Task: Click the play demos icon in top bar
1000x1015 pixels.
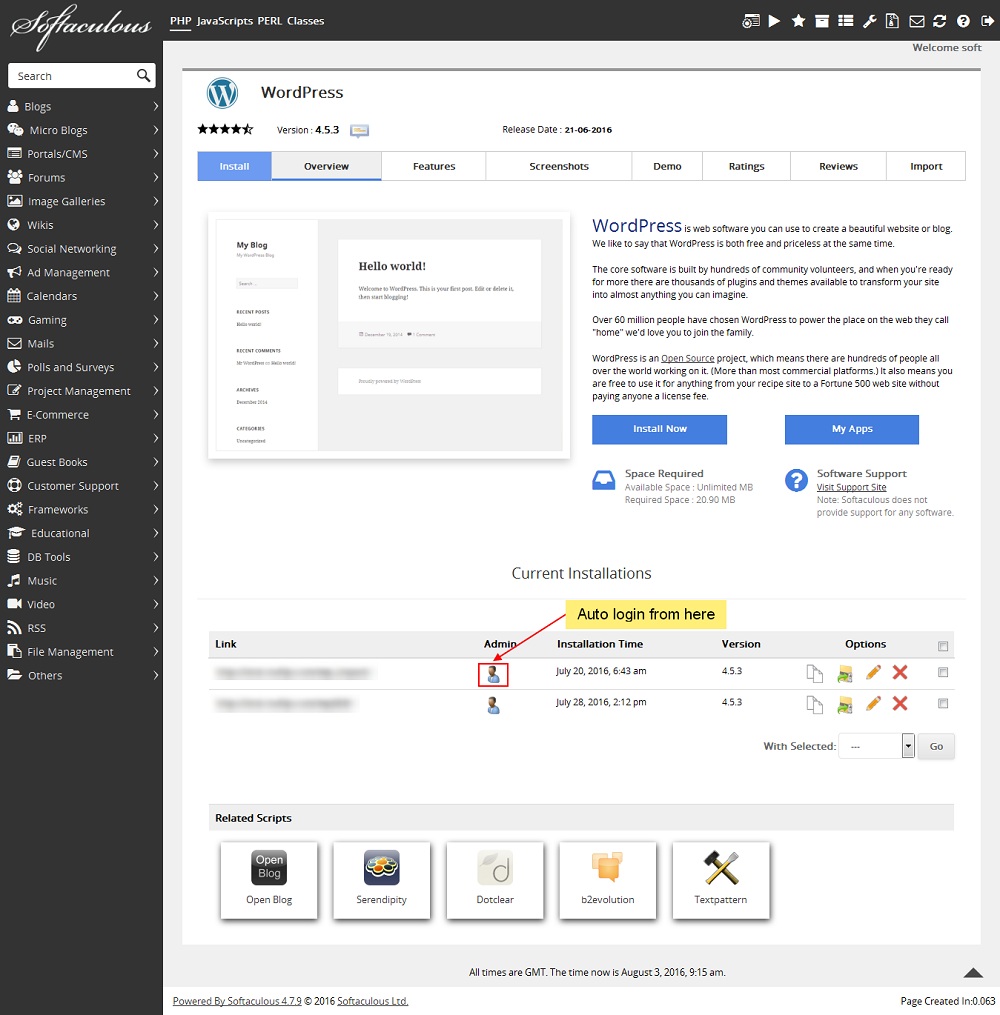Action: pyautogui.click(x=774, y=21)
